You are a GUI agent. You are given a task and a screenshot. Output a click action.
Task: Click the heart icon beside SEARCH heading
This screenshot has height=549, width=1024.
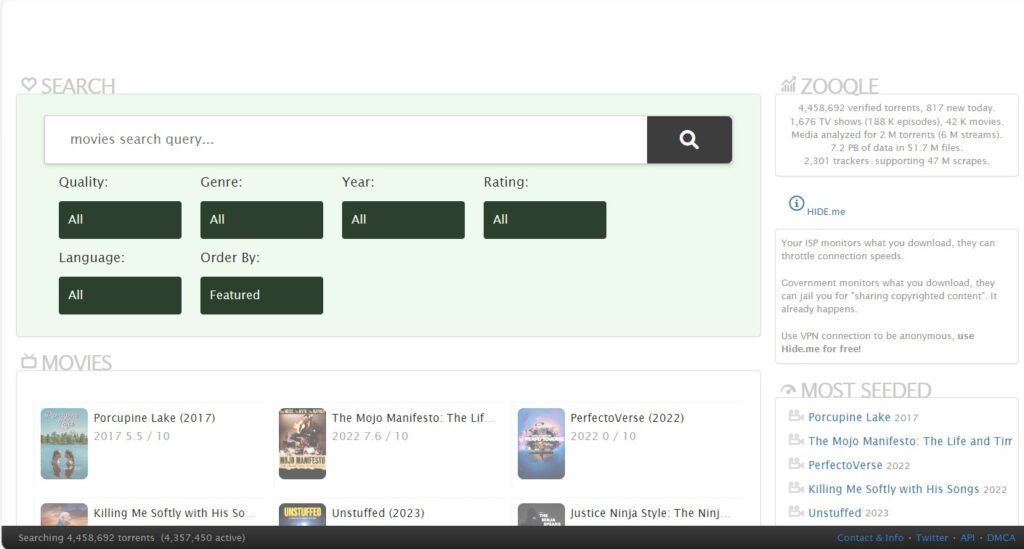click(29, 84)
